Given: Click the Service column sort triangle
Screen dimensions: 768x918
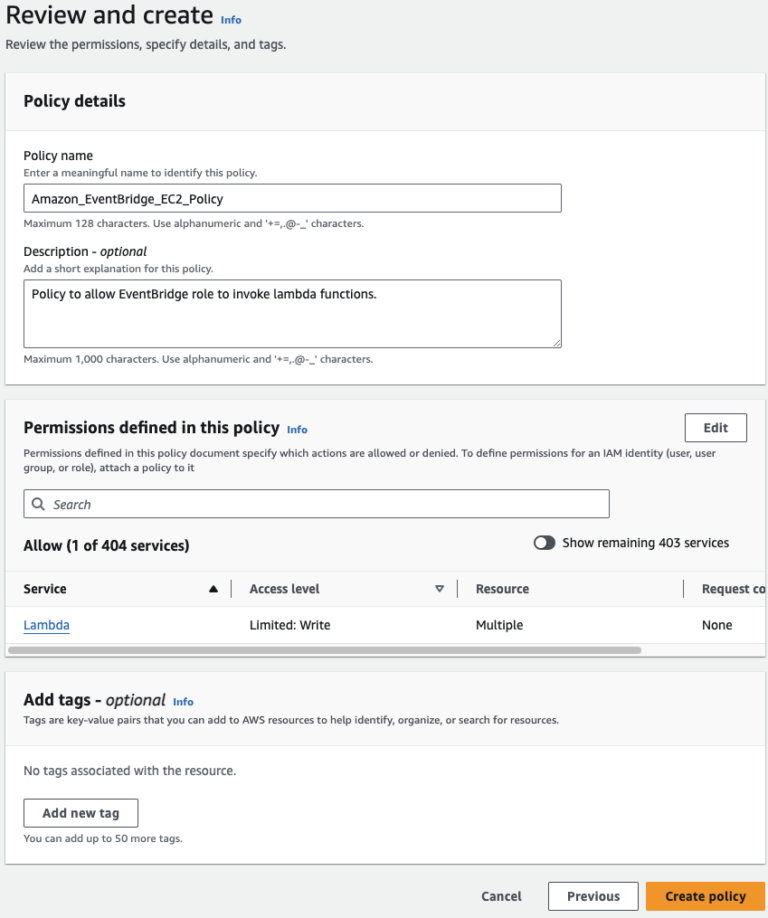Looking at the screenshot, I should click(213, 588).
